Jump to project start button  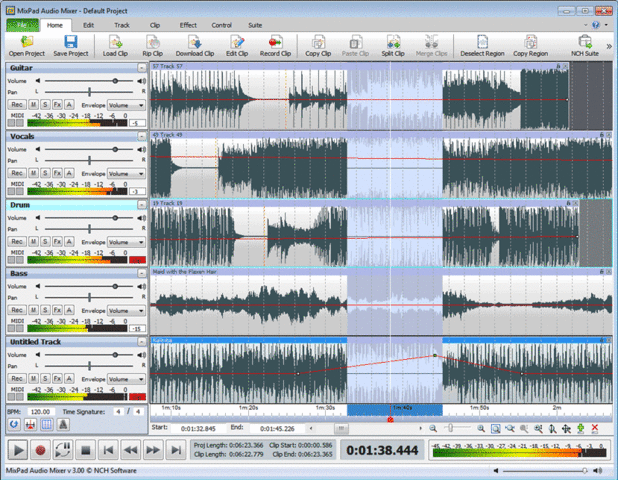(108, 450)
